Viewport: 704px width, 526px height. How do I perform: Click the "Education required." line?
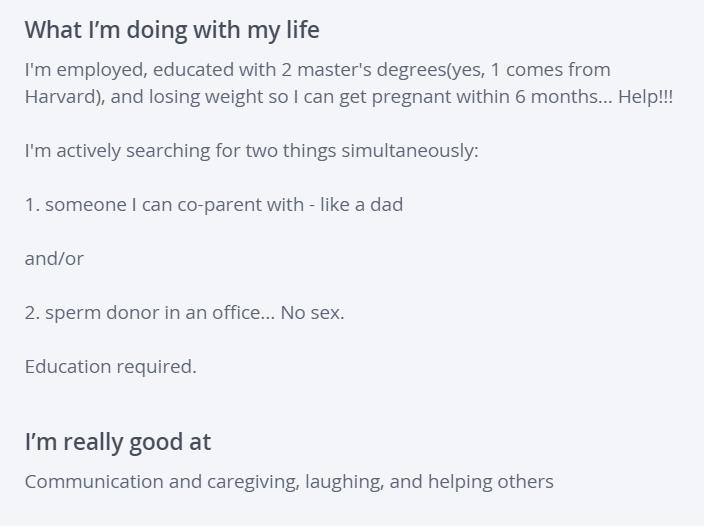pos(110,367)
